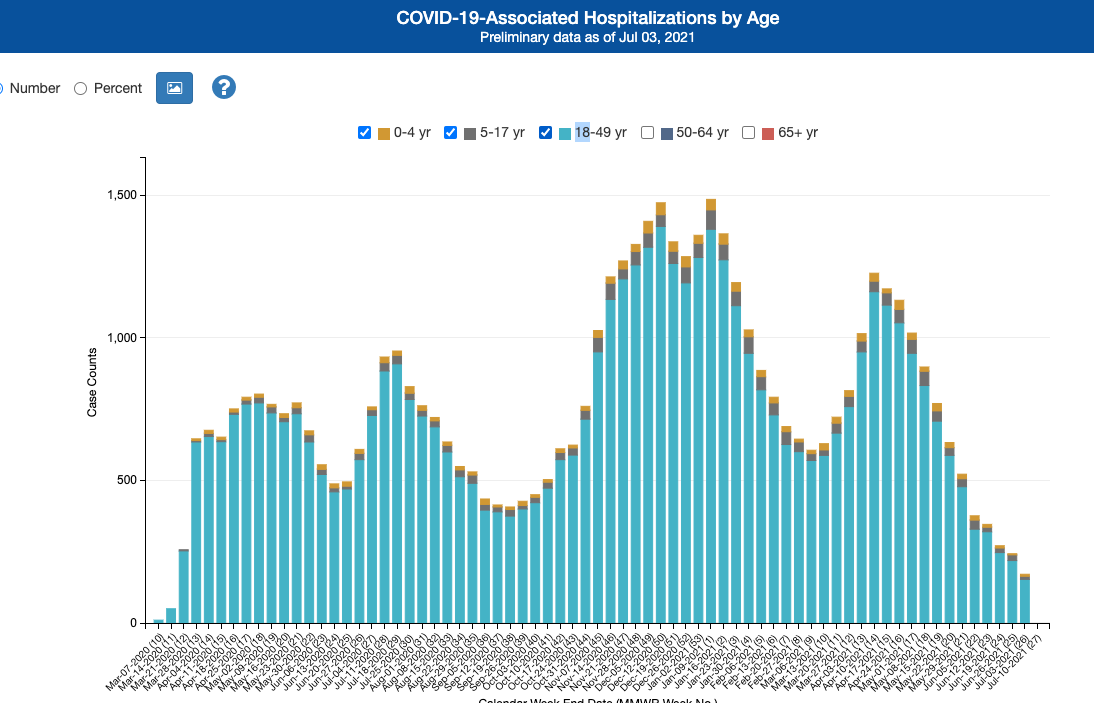Viewport: 1094px width, 703px height.
Task: Click the Case Counts y-axis title
Action: [92, 382]
